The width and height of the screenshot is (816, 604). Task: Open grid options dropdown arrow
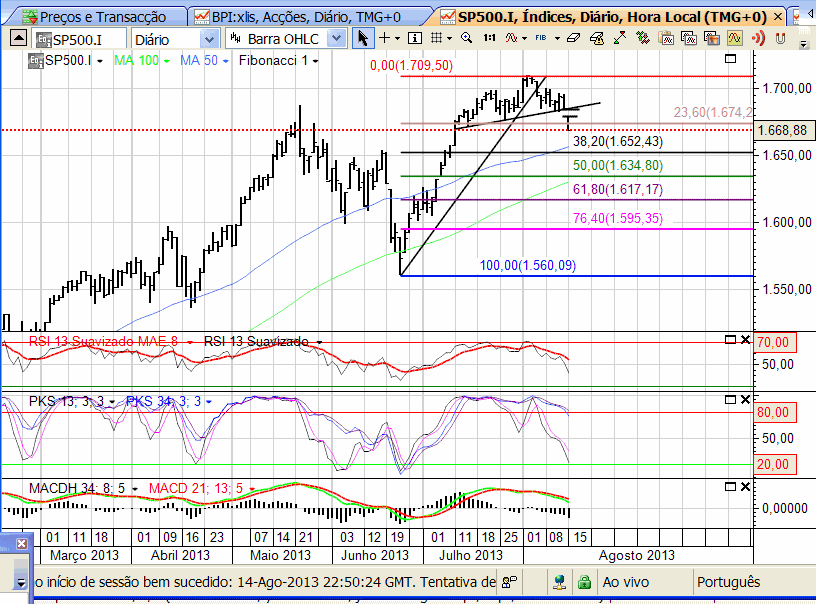click(449, 38)
